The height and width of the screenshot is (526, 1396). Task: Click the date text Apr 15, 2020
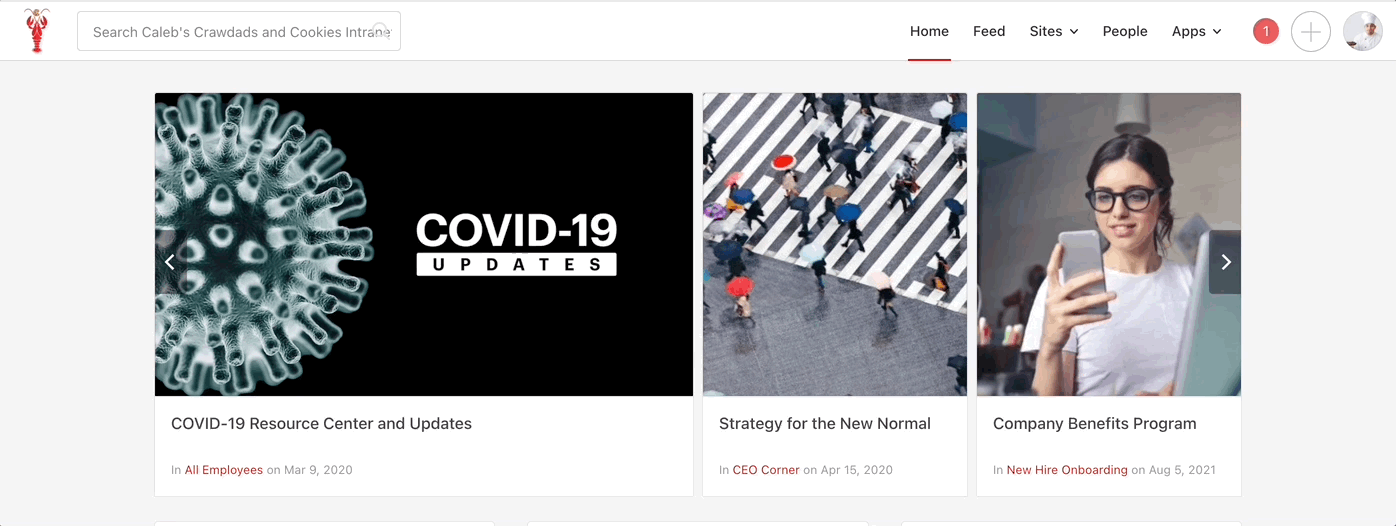[x=857, y=470]
